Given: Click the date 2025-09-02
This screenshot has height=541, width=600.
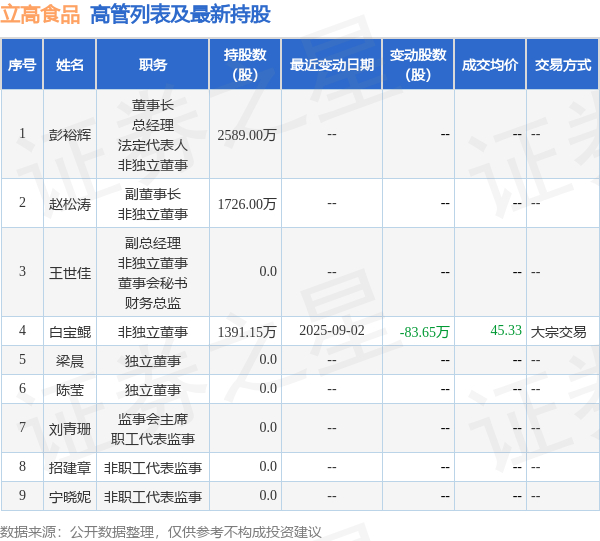Looking at the screenshot, I should (x=332, y=331).
